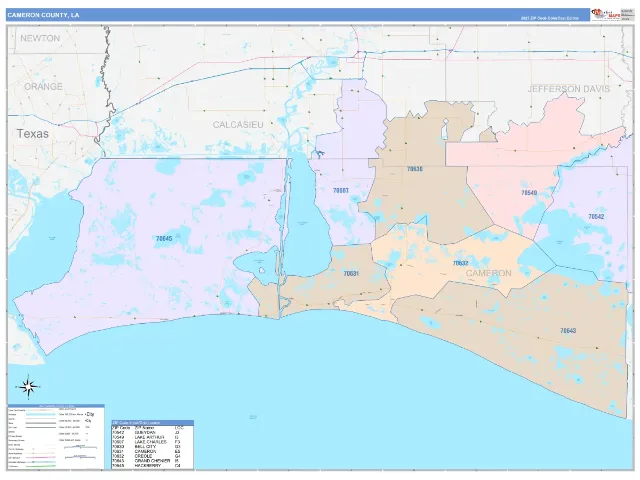Click the ORANGE county label
Screen dimensions: 640x480
43,87
